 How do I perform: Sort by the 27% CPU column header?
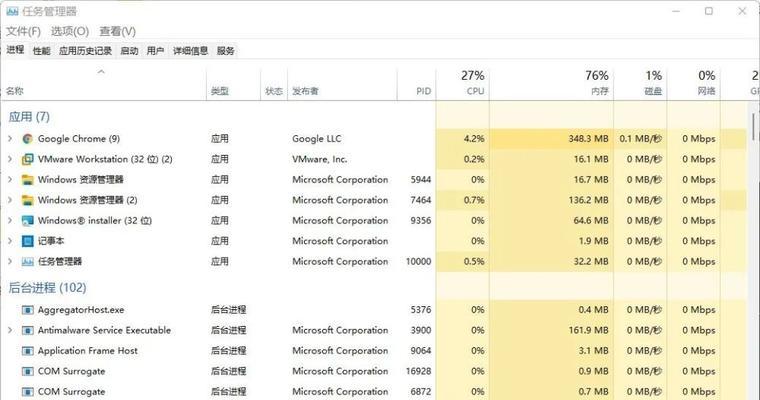463,83
